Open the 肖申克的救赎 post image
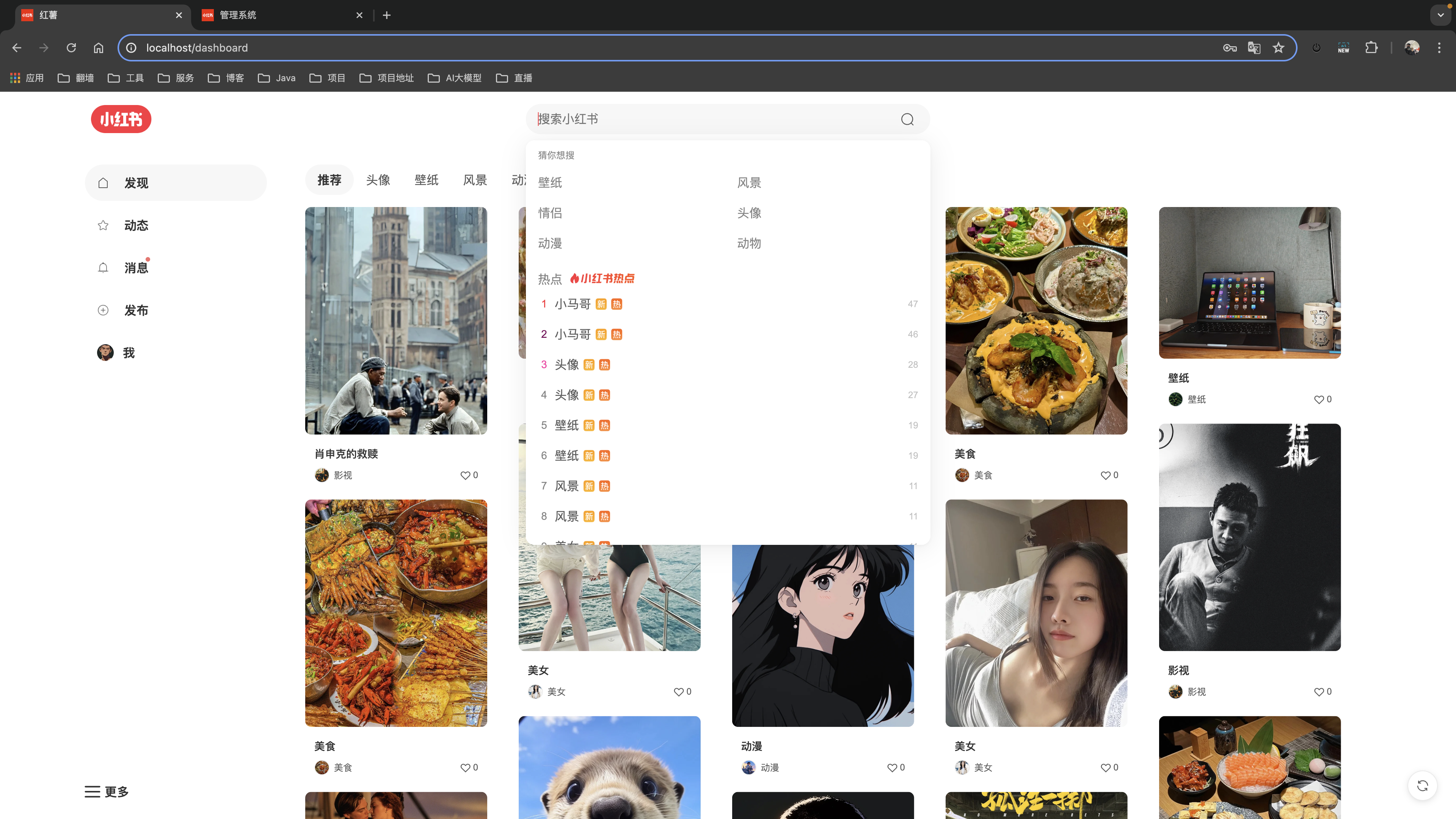 (396, 321)
